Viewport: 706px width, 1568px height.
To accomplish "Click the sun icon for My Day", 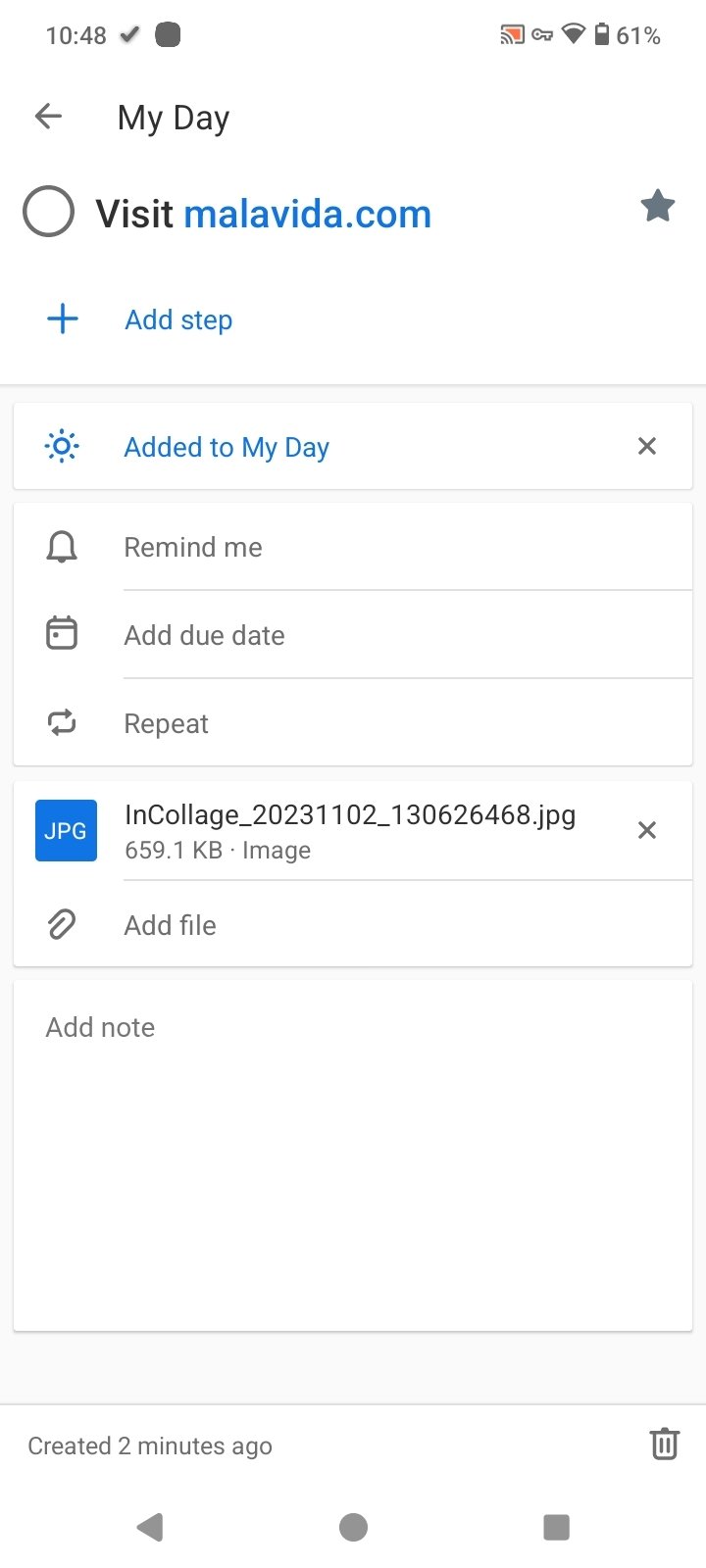I will point(62,447).
